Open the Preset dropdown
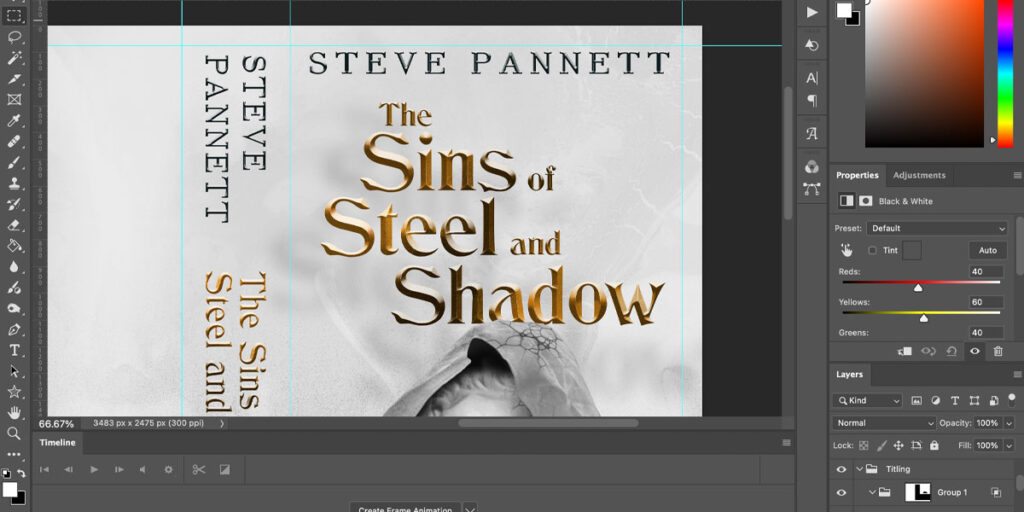1024x512 pixels. (x=937, y=228)
